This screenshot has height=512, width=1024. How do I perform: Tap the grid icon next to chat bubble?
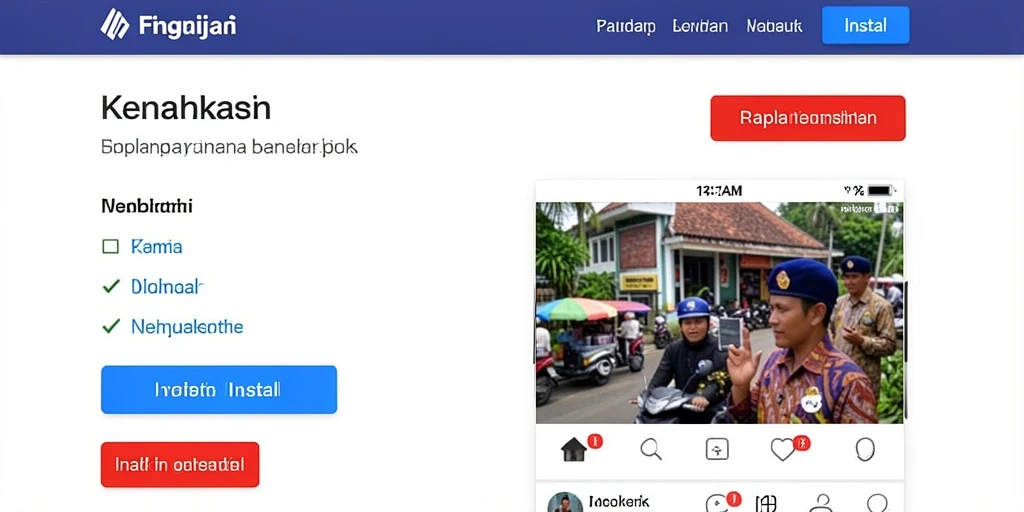point(766,504)
